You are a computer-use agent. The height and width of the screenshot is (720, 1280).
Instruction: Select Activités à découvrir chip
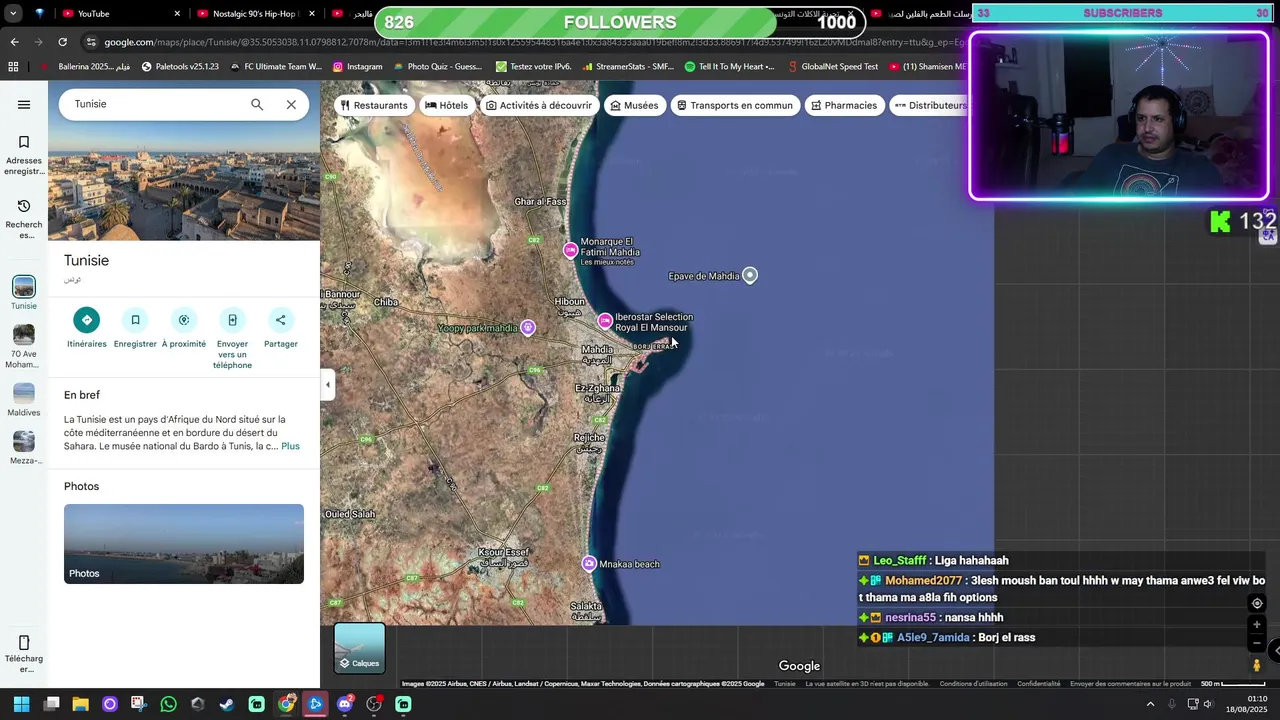point(538,105)
